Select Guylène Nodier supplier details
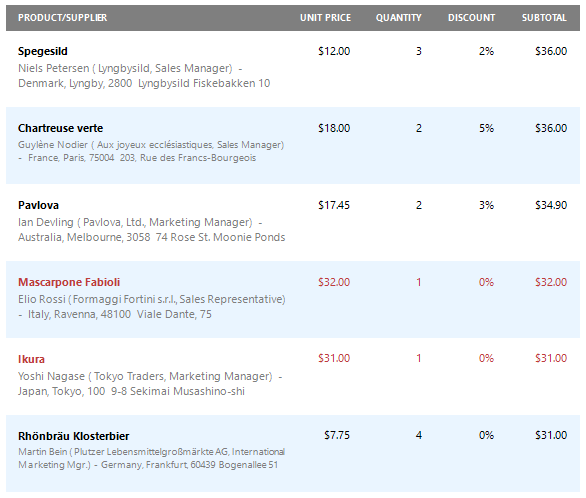Screen dimensions: 586x498 [151, 151]
